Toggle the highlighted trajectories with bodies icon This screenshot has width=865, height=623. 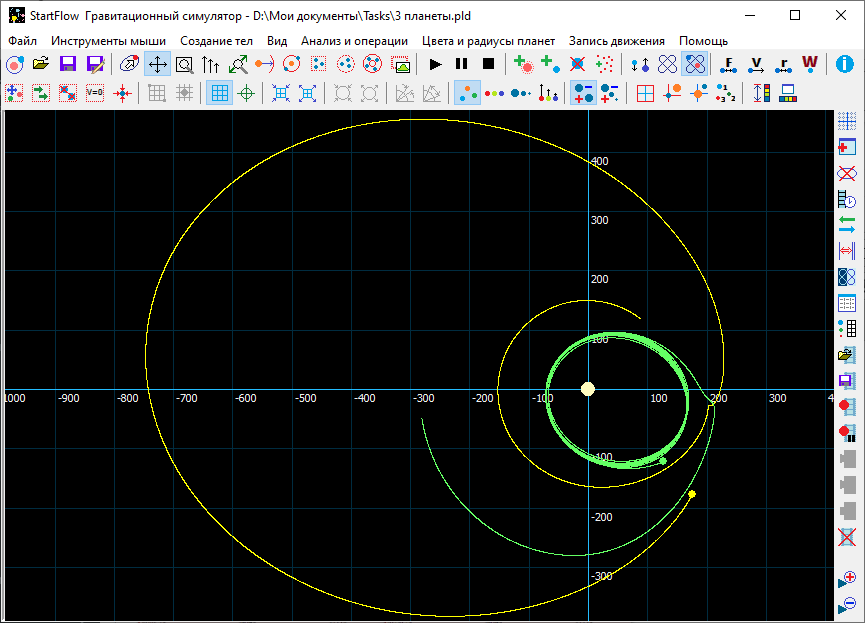[695, 65]
